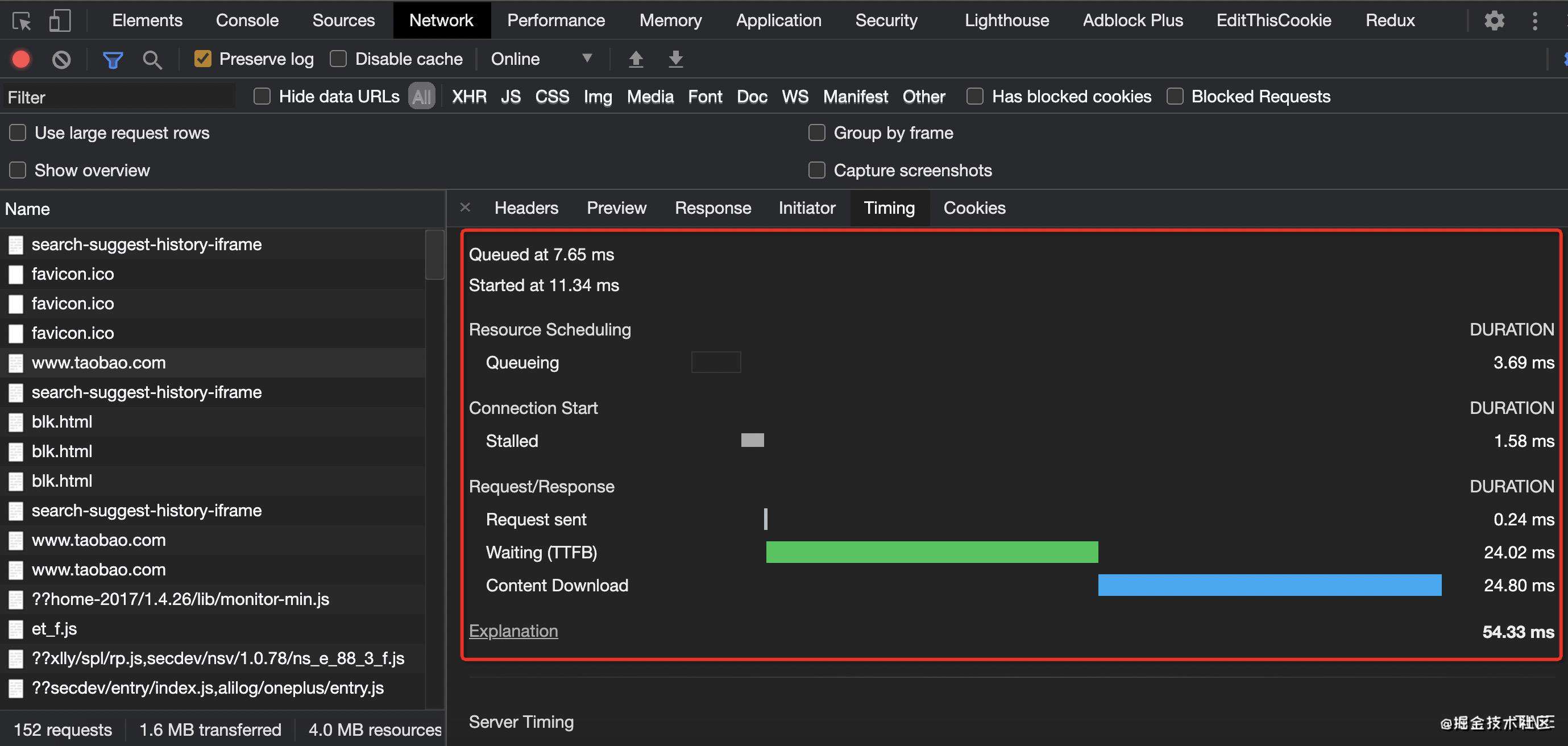1568x746 pixels.
Task: Enable Use large request rows
Action: coord(18,132)
